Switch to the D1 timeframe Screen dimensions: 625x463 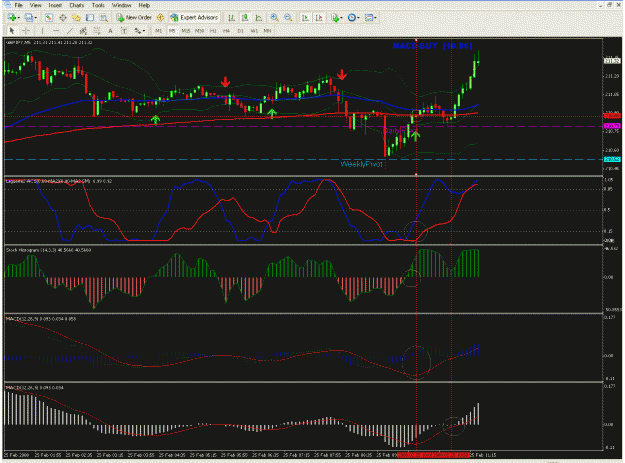(240, 31)
